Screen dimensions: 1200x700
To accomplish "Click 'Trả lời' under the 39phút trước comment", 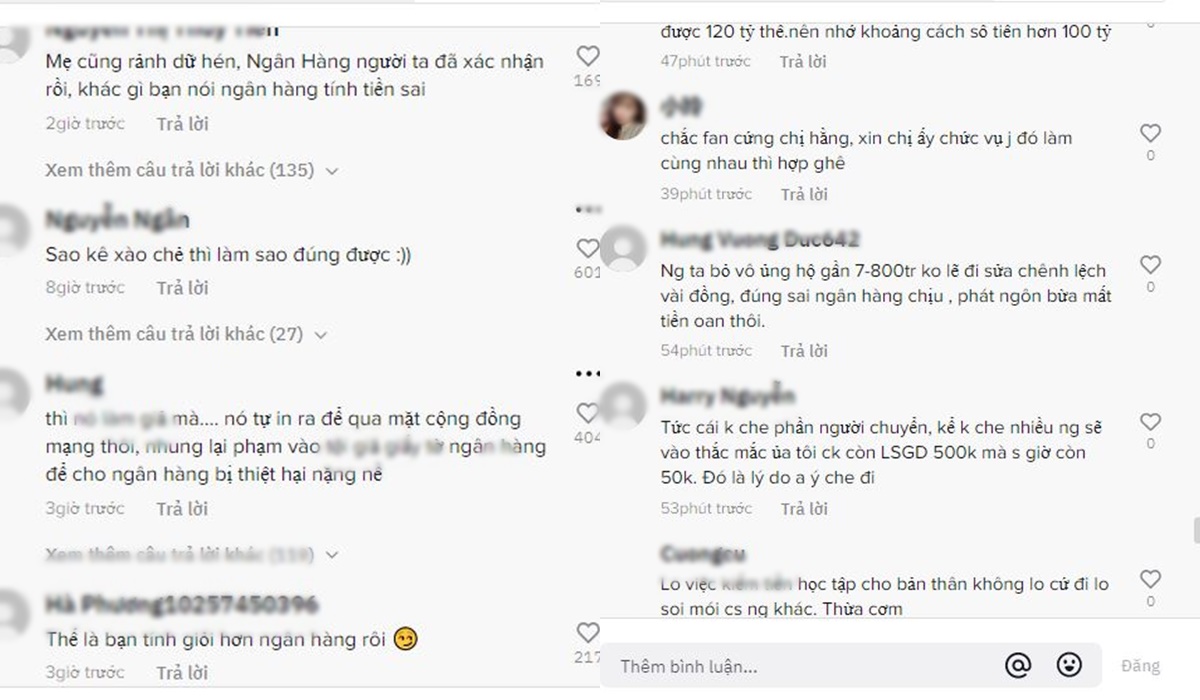I will (x=804, y=193).
